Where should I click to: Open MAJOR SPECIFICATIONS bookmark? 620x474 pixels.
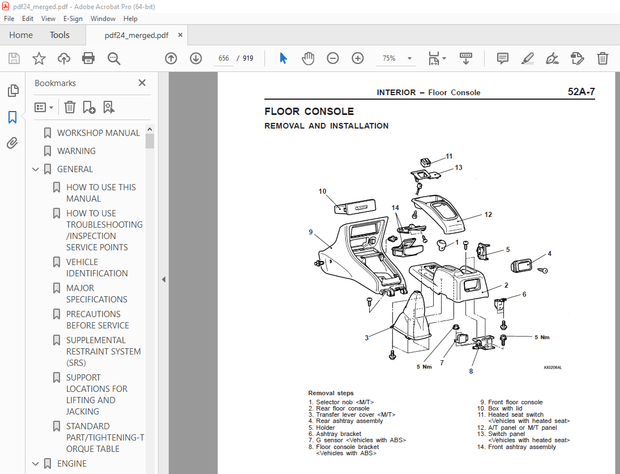click(x=96, y=294)
